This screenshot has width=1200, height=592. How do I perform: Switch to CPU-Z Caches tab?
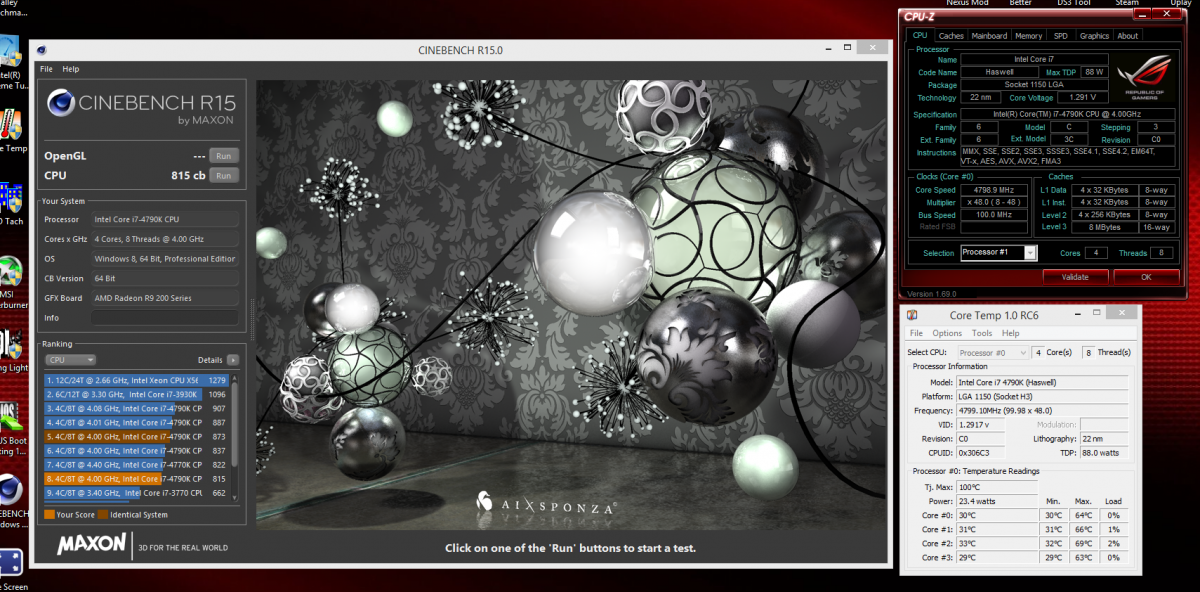click(x=951, y=36)
